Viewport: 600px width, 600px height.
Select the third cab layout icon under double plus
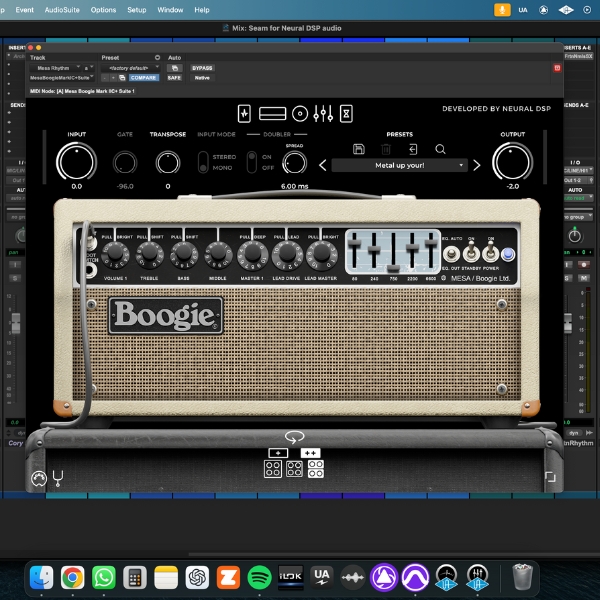[x=316, y=469]
